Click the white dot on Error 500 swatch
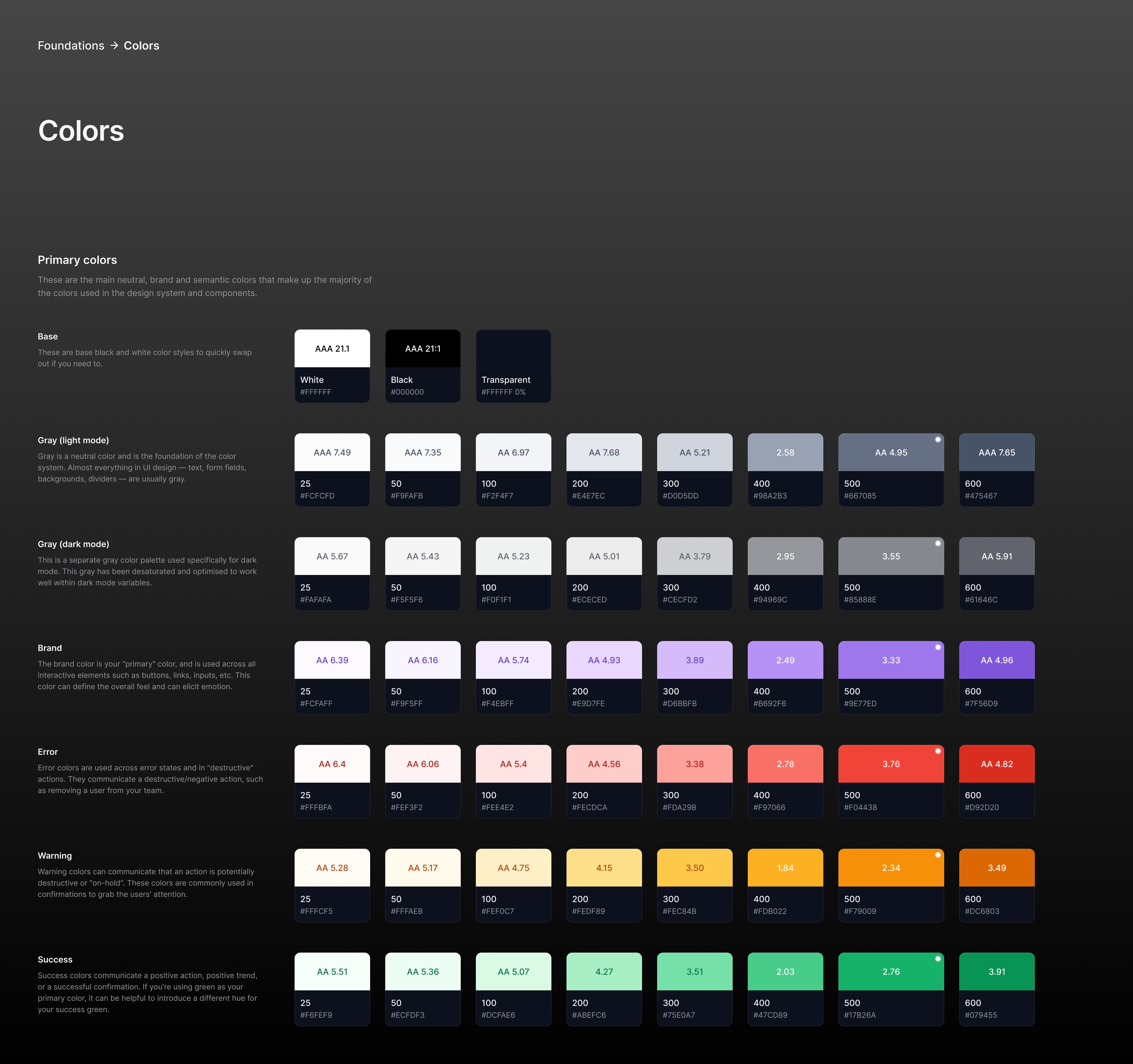This screenshot has width=1133, height=1064. tap(938, 751)
